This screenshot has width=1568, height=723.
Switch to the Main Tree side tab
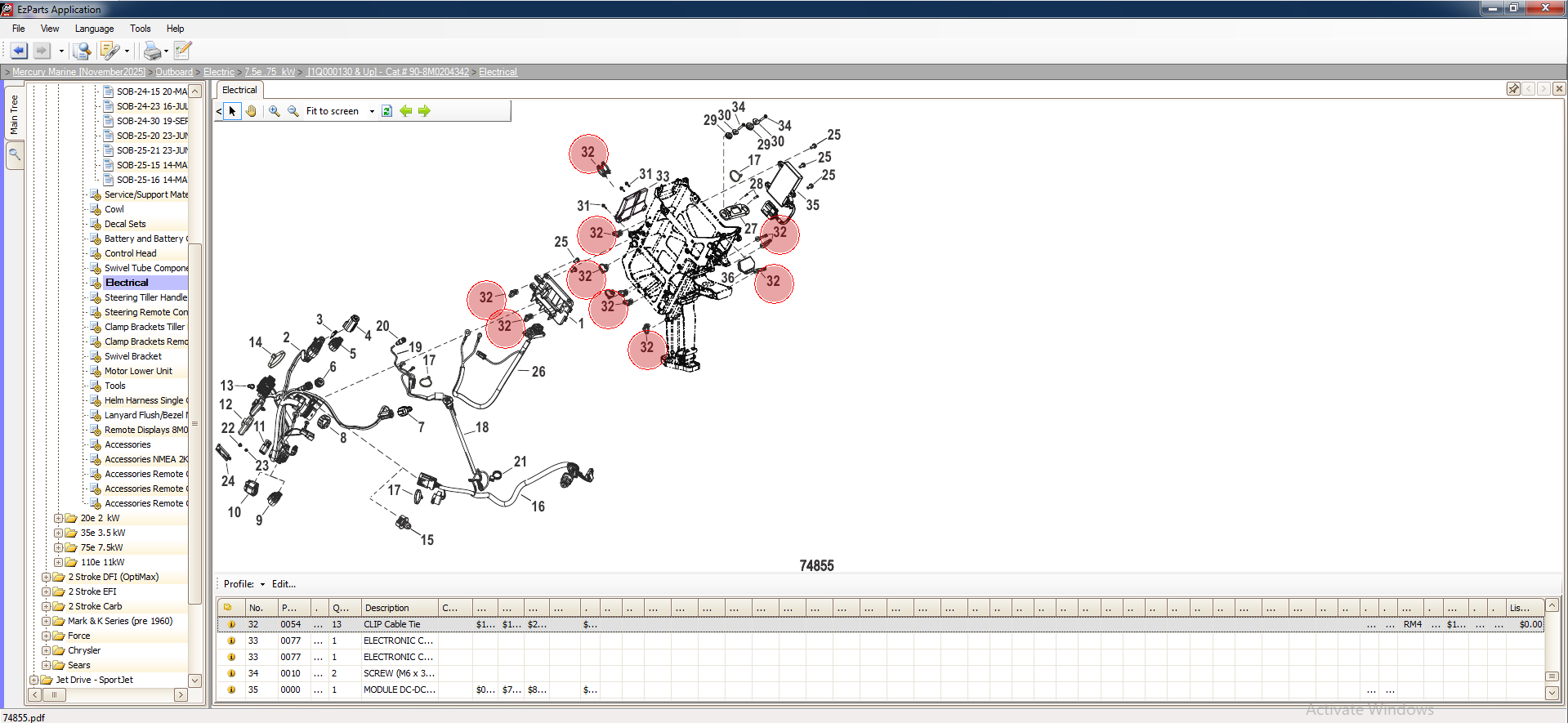(x=14, y=114)
